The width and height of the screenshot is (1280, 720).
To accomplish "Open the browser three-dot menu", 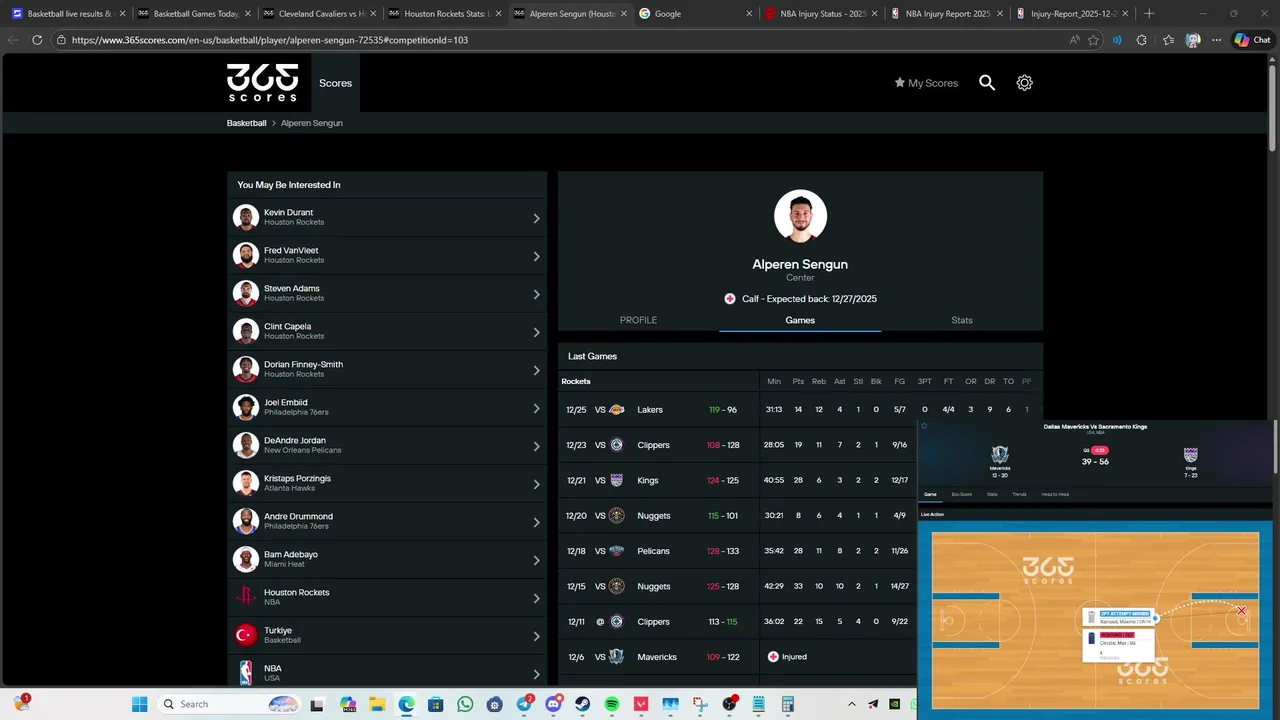I will click(1216, 40).
